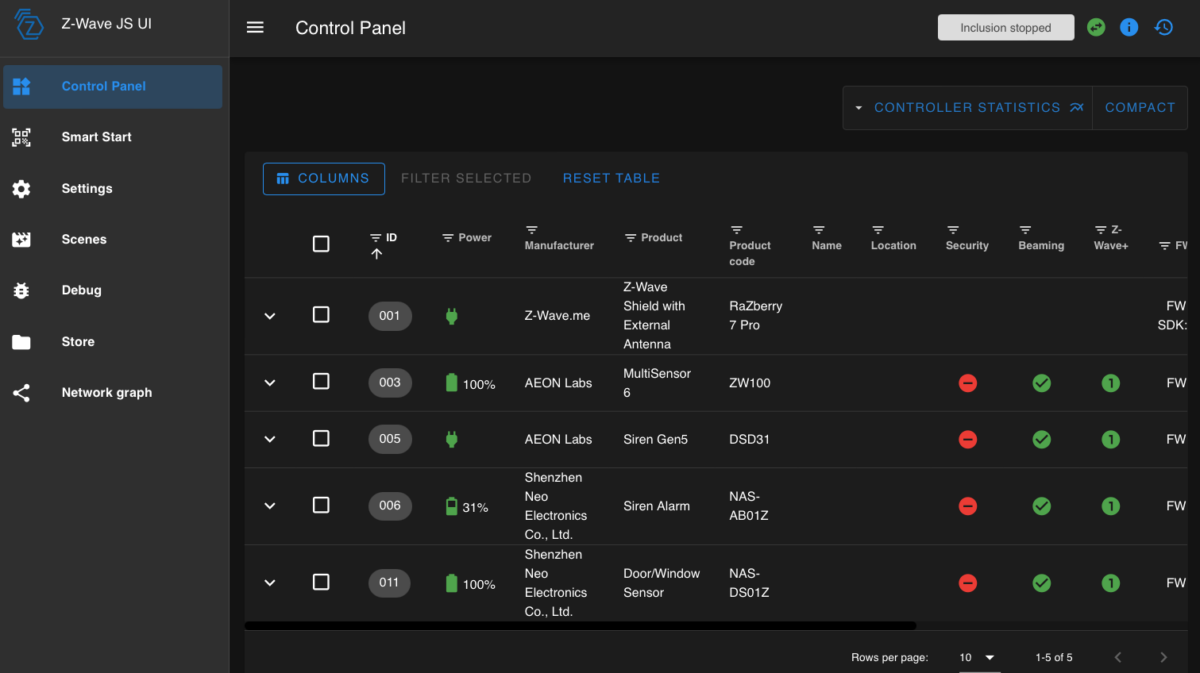Click the Debug bug icon
Viewport: 1200px width, 673px height.
tap(21, 290)
